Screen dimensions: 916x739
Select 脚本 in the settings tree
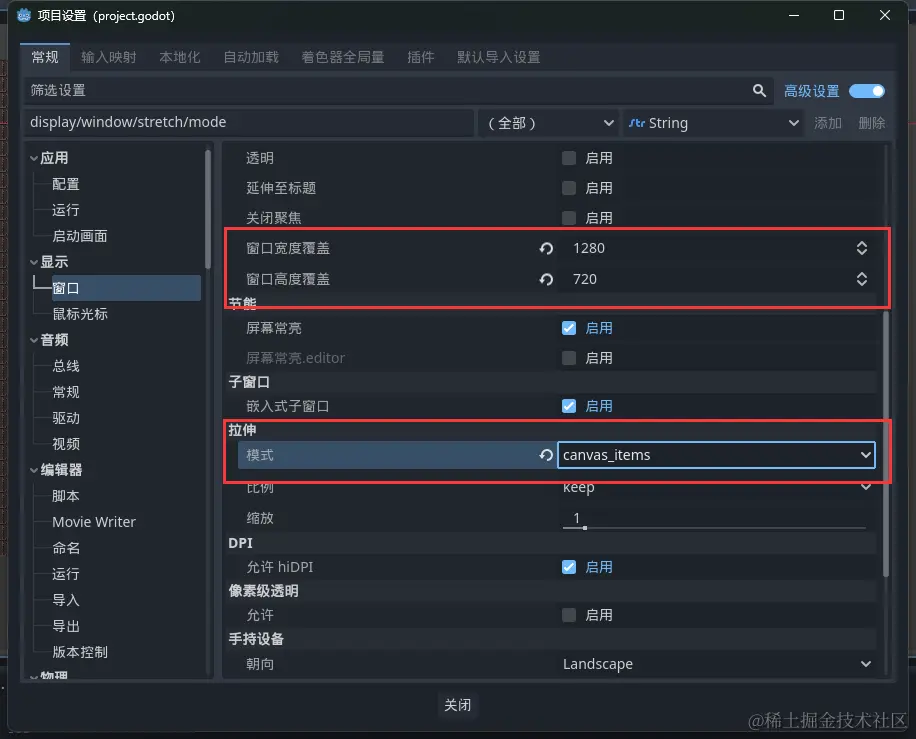[x=65, y=497]
